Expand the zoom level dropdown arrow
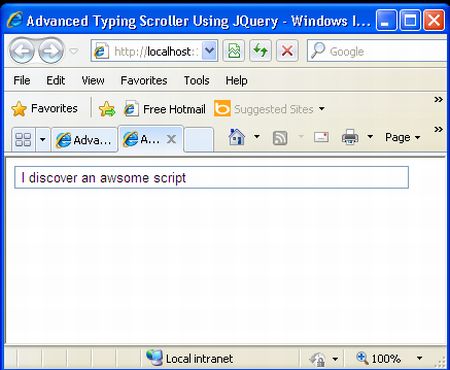450x370 pixels. [420, 358]
